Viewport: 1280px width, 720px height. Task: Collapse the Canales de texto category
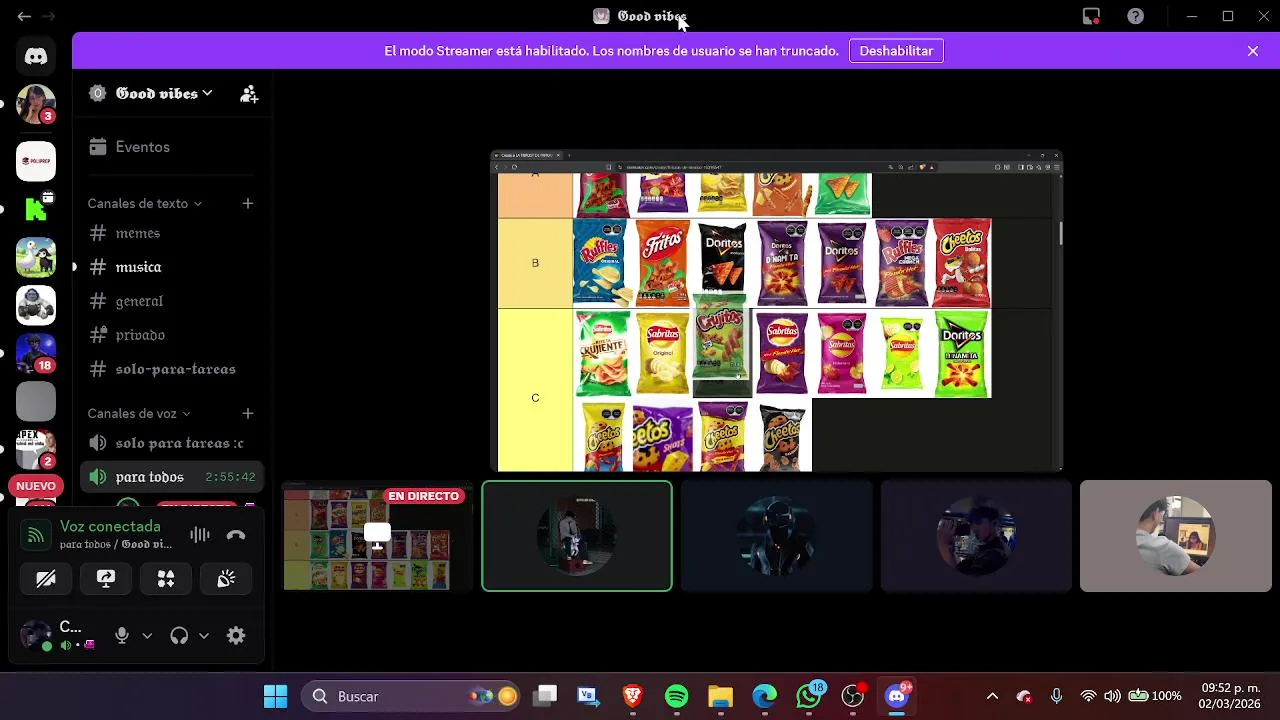[x=145, y=203]
